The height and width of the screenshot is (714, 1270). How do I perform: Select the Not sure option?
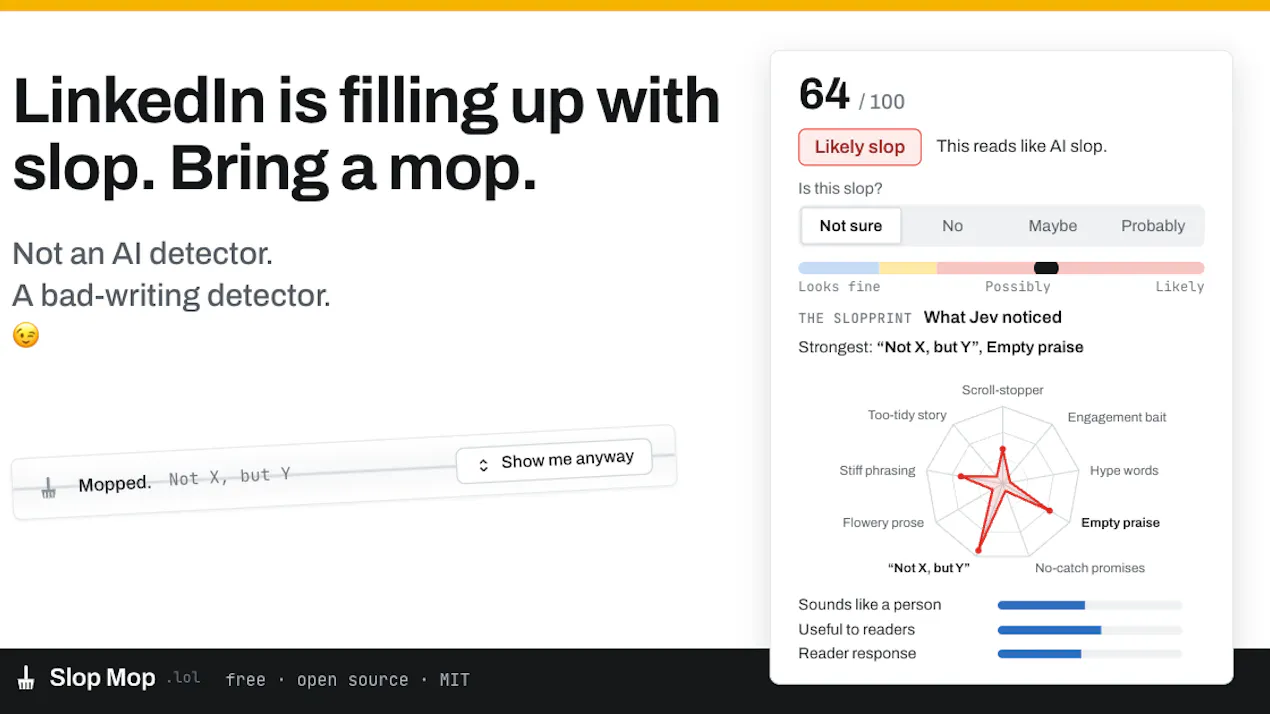[851, 226]
